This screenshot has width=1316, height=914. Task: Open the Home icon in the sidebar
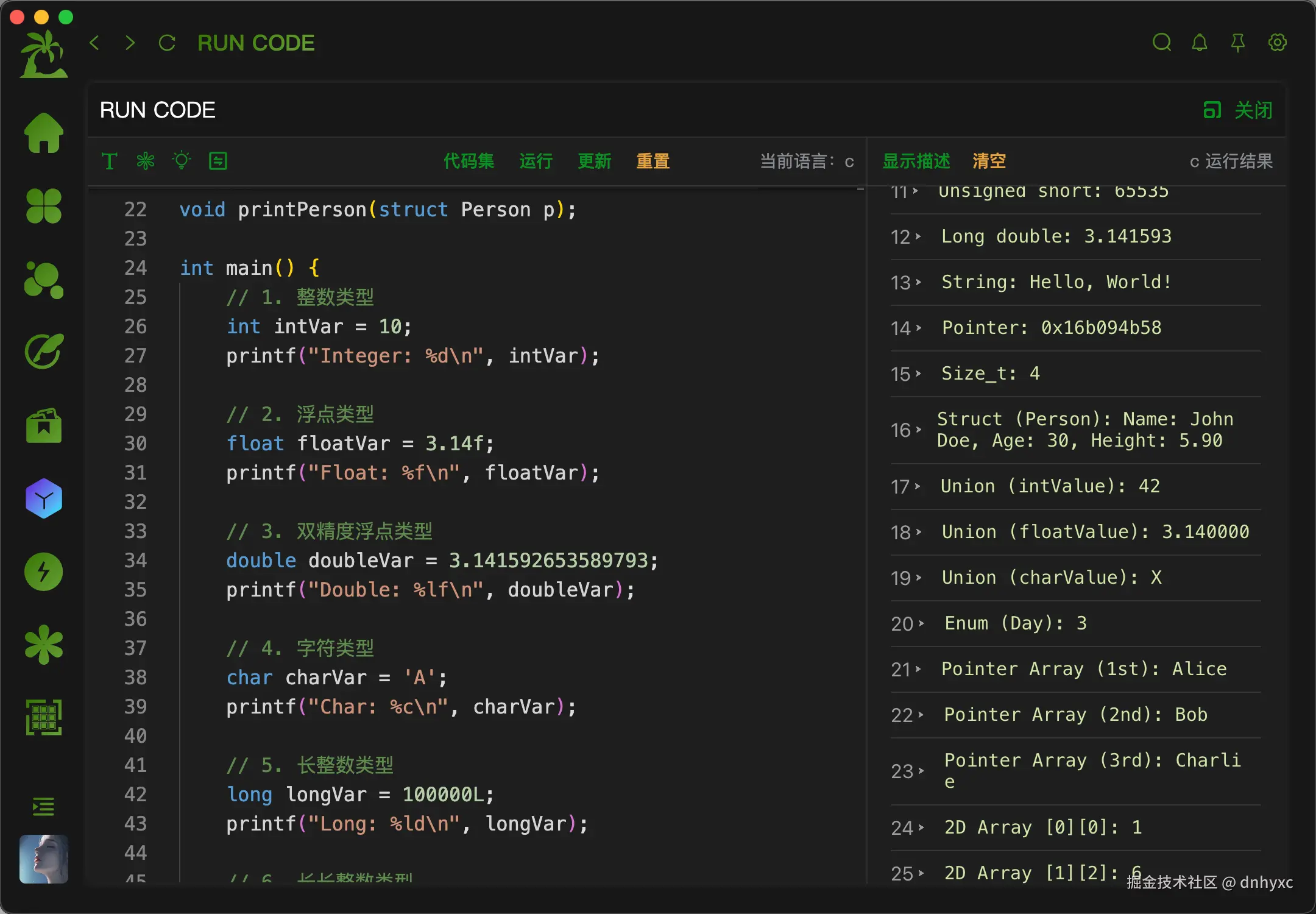click(43, 133)
